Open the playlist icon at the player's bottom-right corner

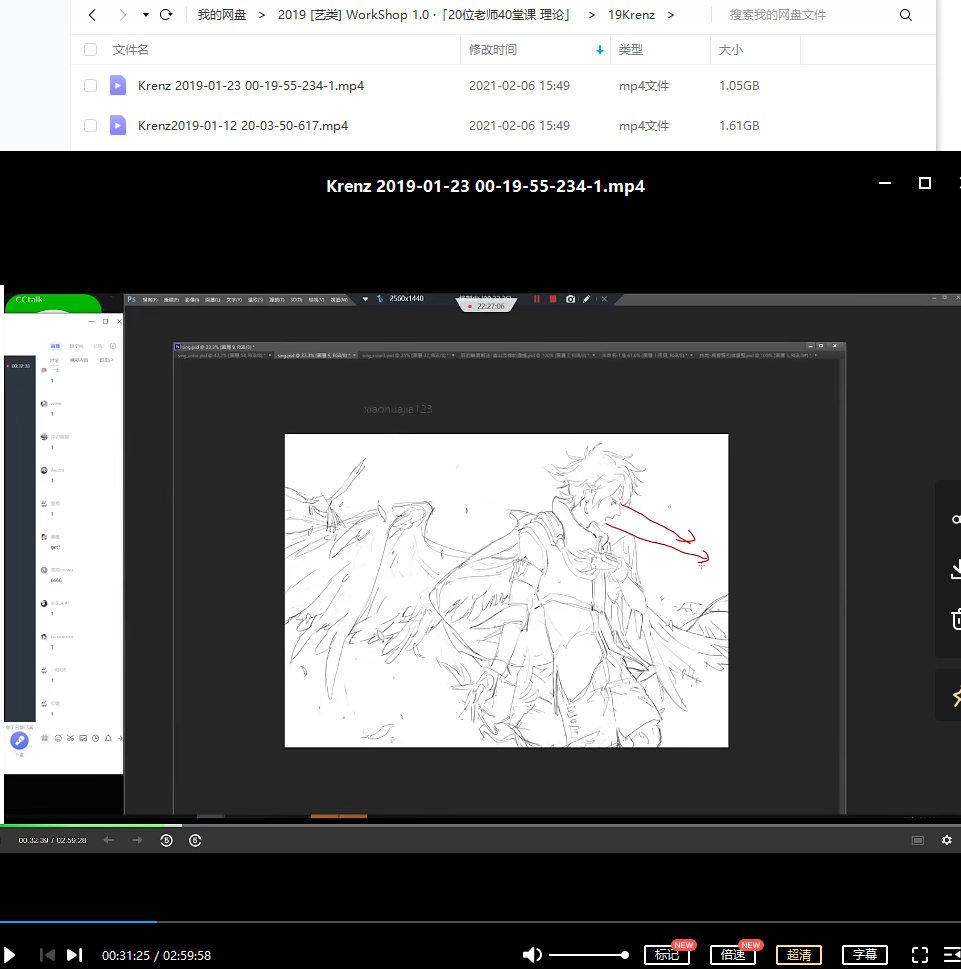[x=950, y=955]
